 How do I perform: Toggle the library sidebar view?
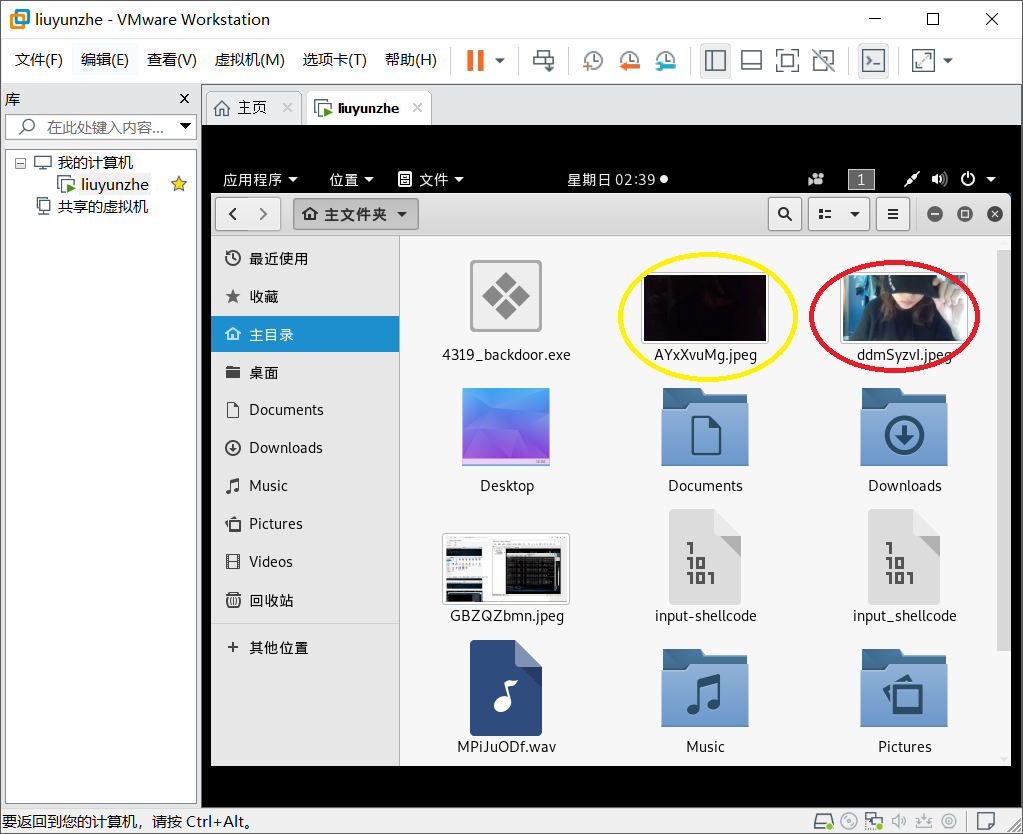(715, 61)
